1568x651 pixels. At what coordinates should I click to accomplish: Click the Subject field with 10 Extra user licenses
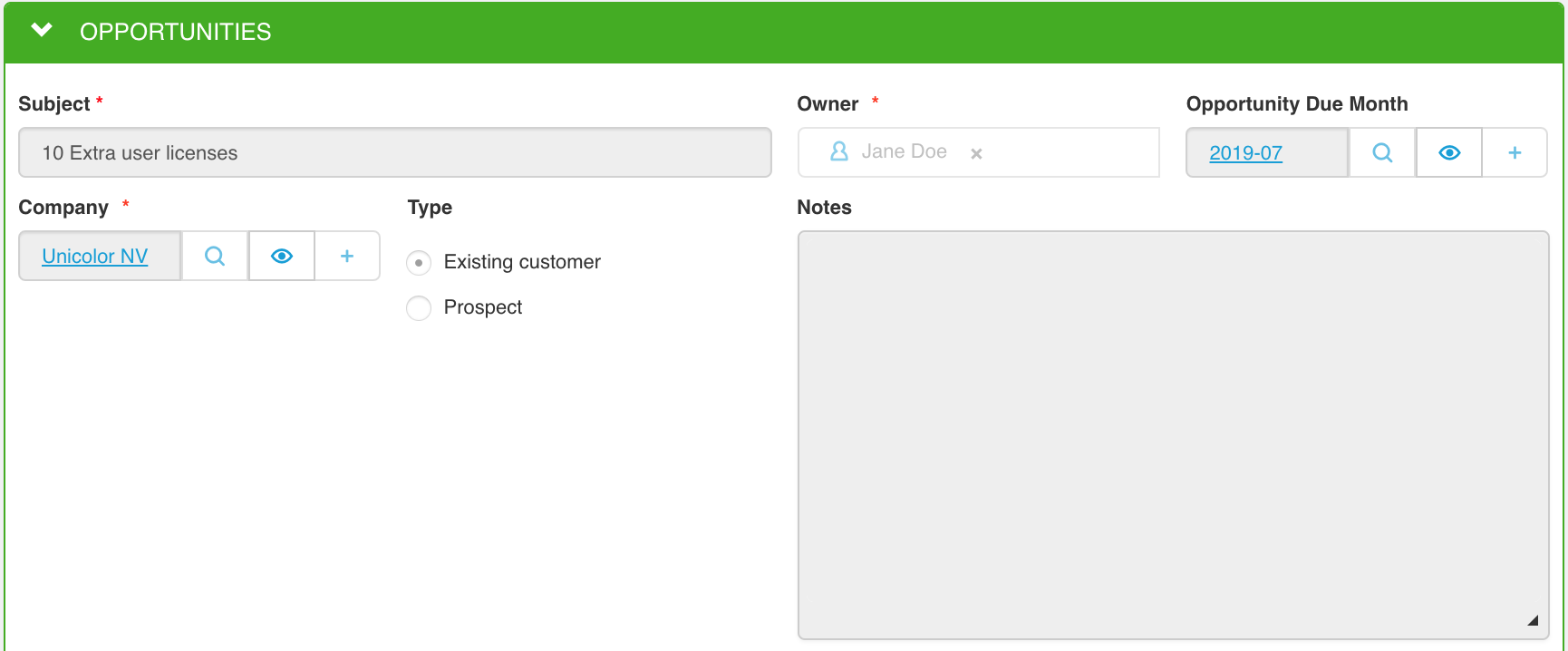[395, 152]
